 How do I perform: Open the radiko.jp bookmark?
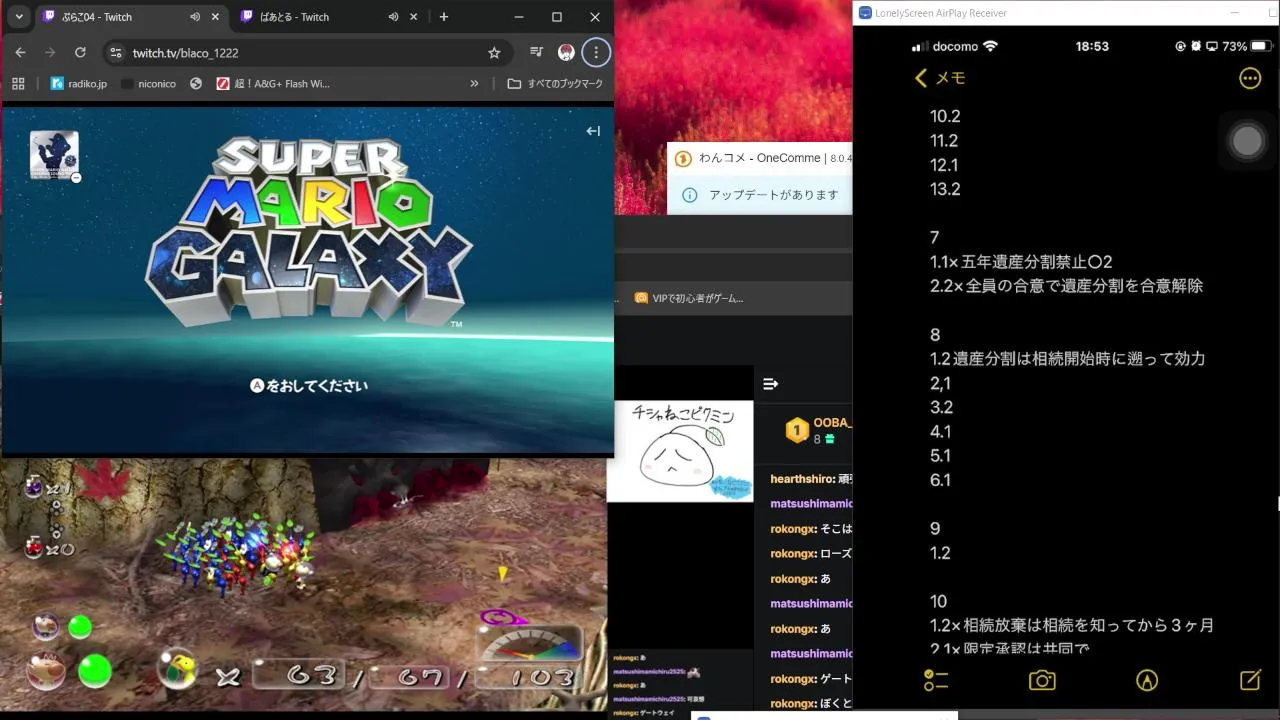pos(79,84)
